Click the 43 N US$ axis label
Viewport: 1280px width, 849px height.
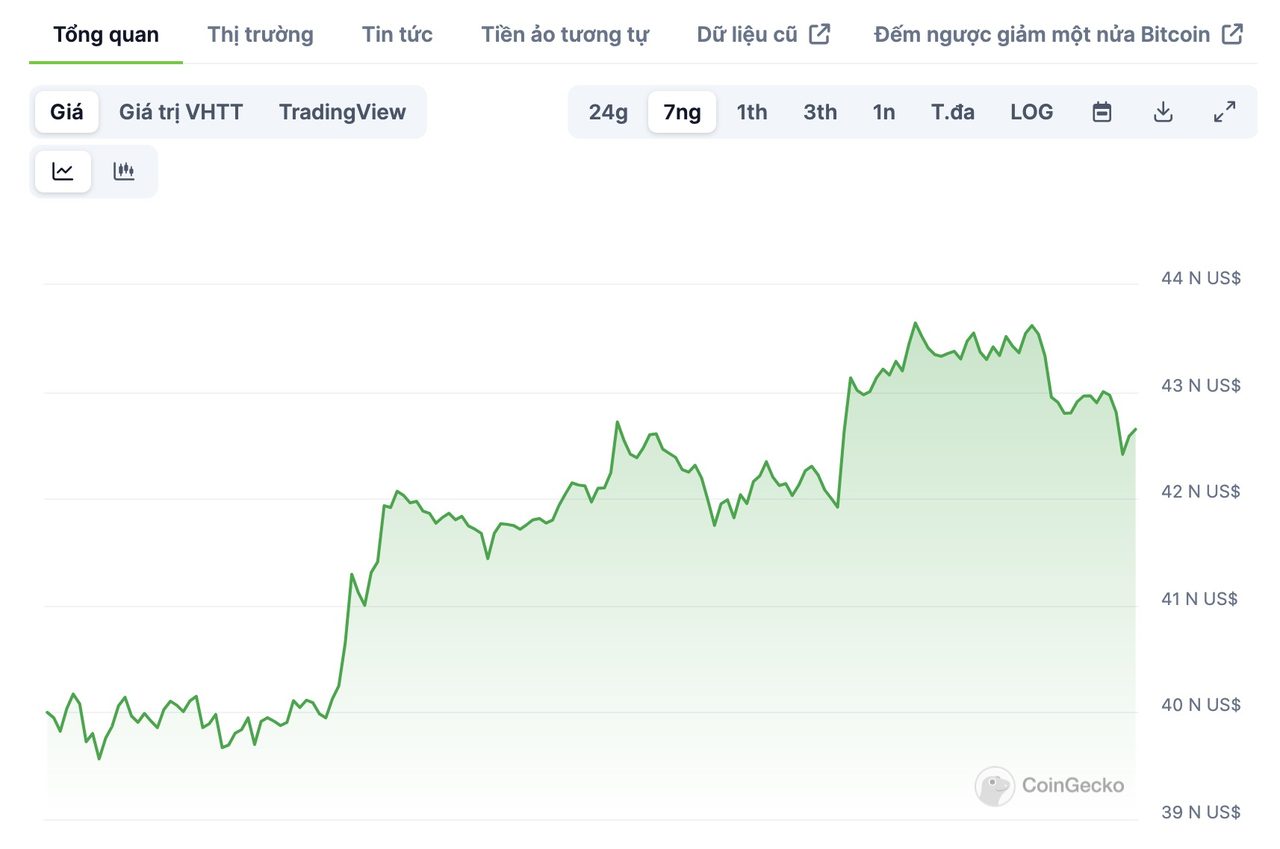pyautogui.click(x=1201, y=385)
